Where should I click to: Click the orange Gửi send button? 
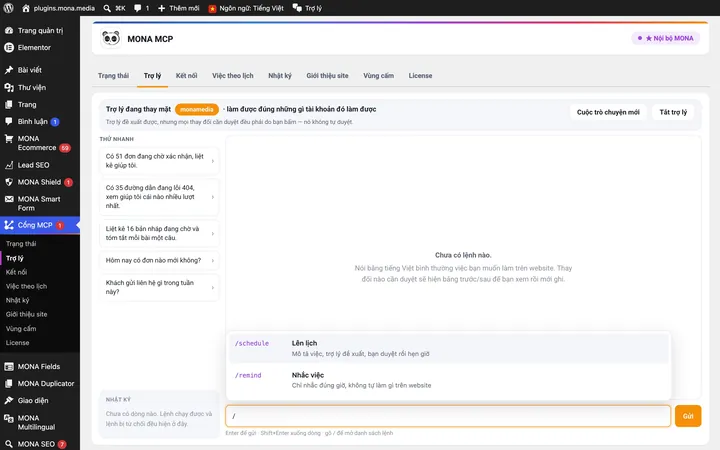[688, 416]
